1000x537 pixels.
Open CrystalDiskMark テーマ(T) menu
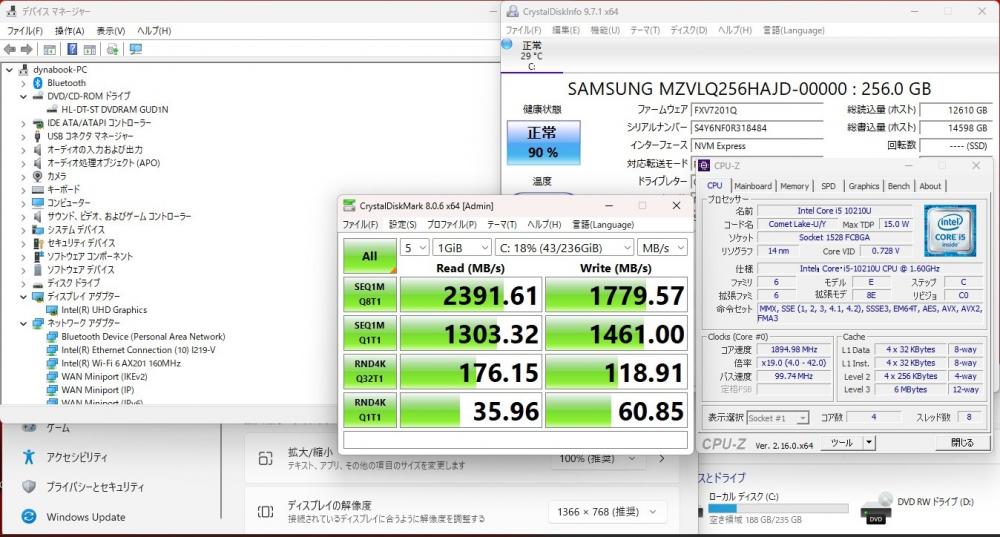point(502,224)
